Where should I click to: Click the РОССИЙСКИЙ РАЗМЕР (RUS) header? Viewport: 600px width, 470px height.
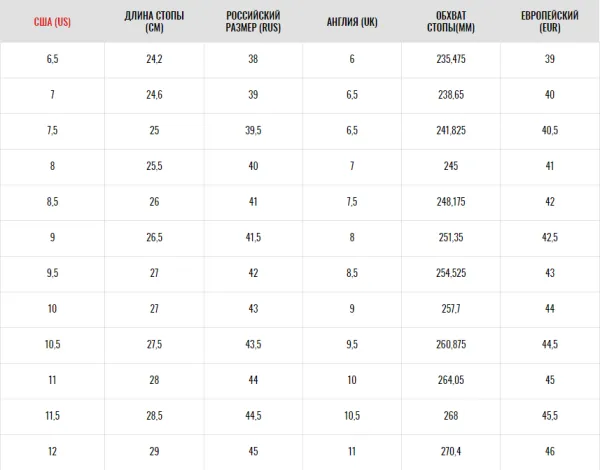[x=253, y=21]
